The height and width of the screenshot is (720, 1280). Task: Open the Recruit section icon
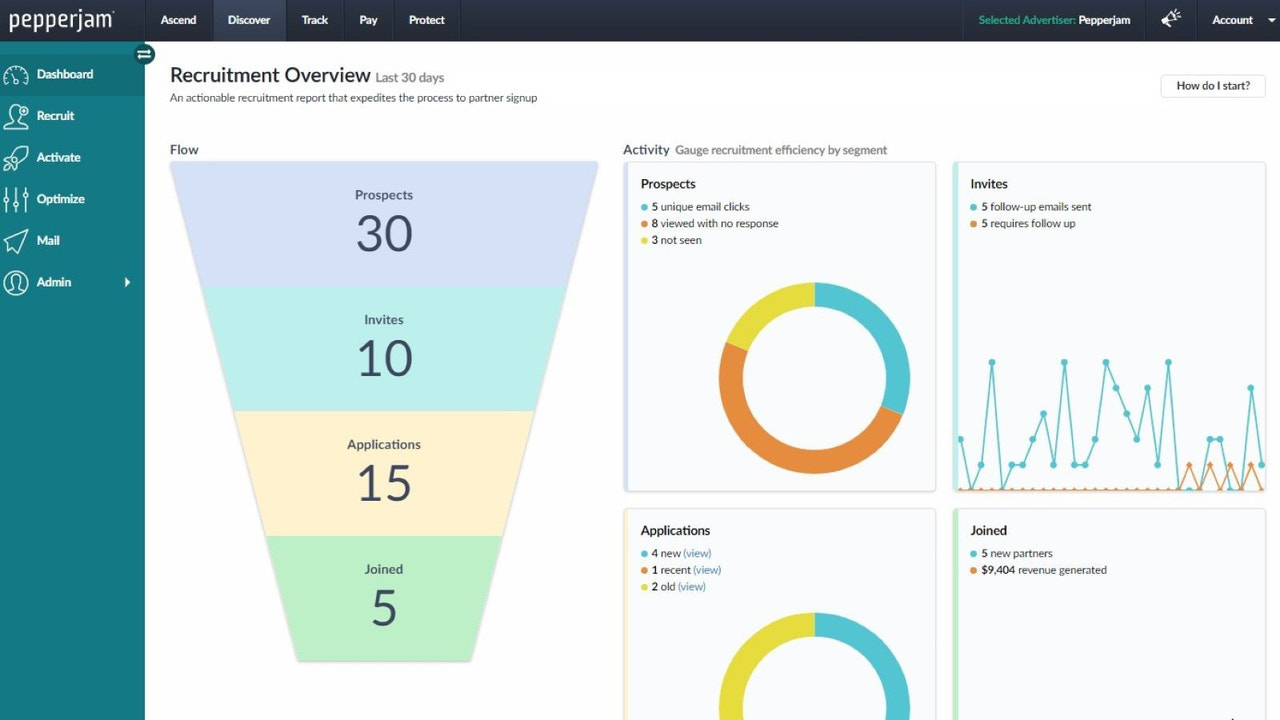[17, 115]
